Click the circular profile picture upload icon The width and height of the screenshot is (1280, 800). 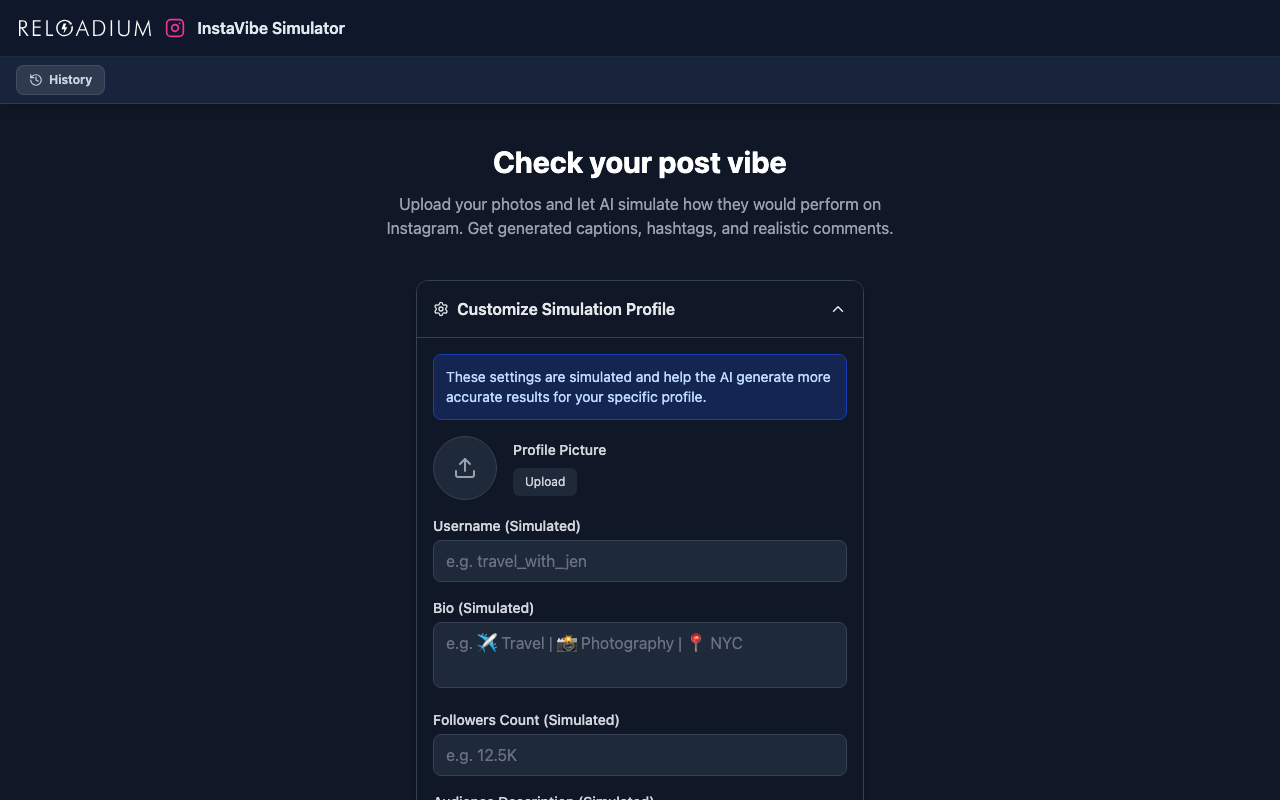tap(465, 468)
